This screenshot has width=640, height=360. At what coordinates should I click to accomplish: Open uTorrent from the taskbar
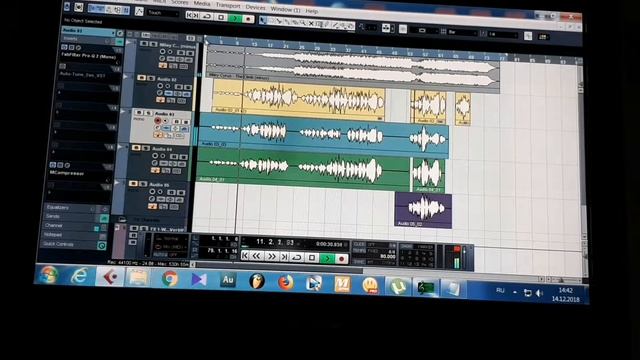tap(398, 286)
